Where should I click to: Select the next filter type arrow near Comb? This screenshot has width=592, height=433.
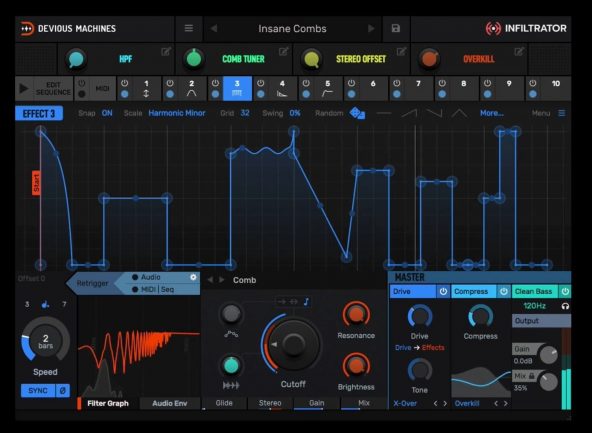[222, 280]
